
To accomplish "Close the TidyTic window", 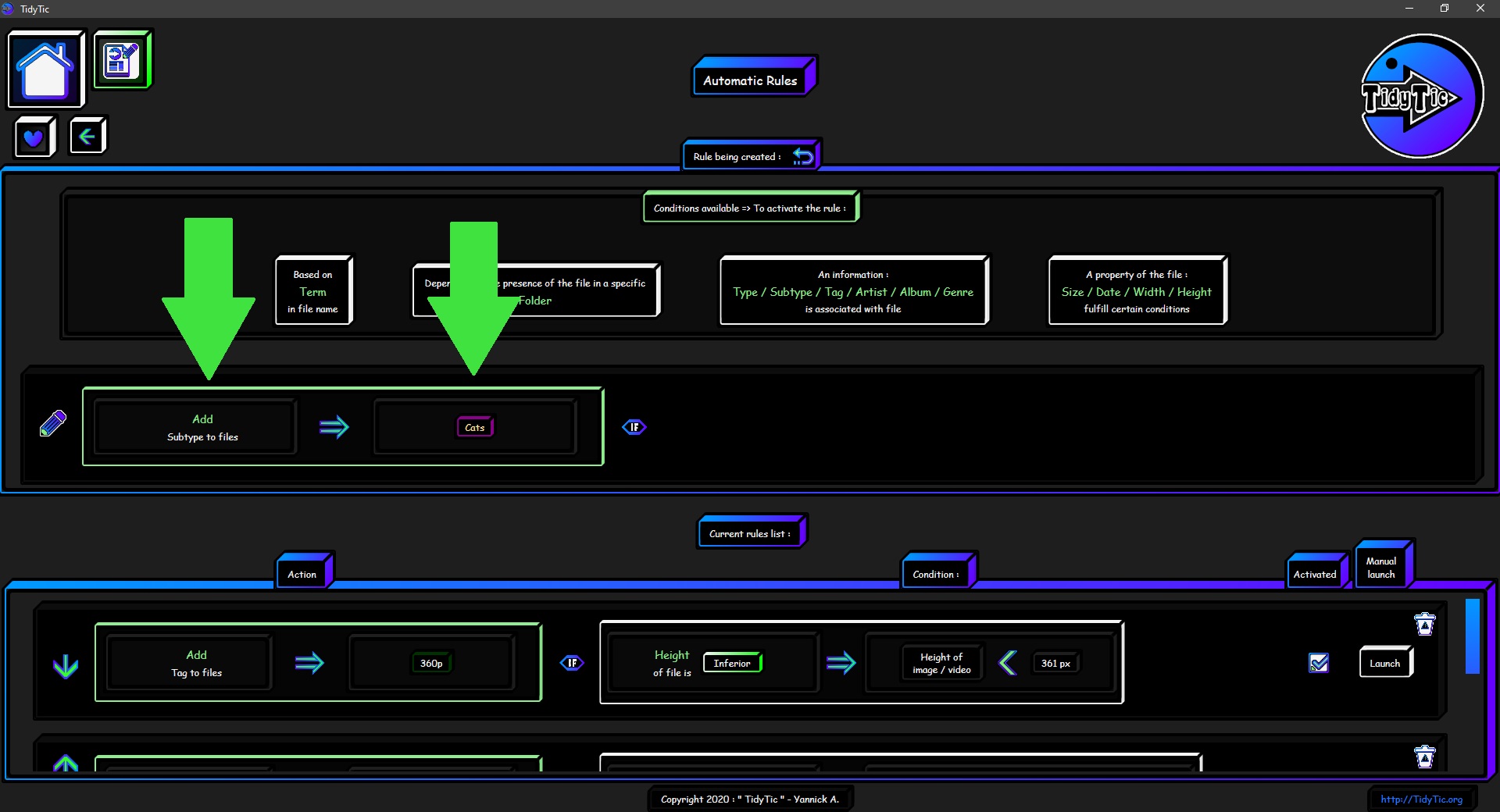I will 1480,9.
